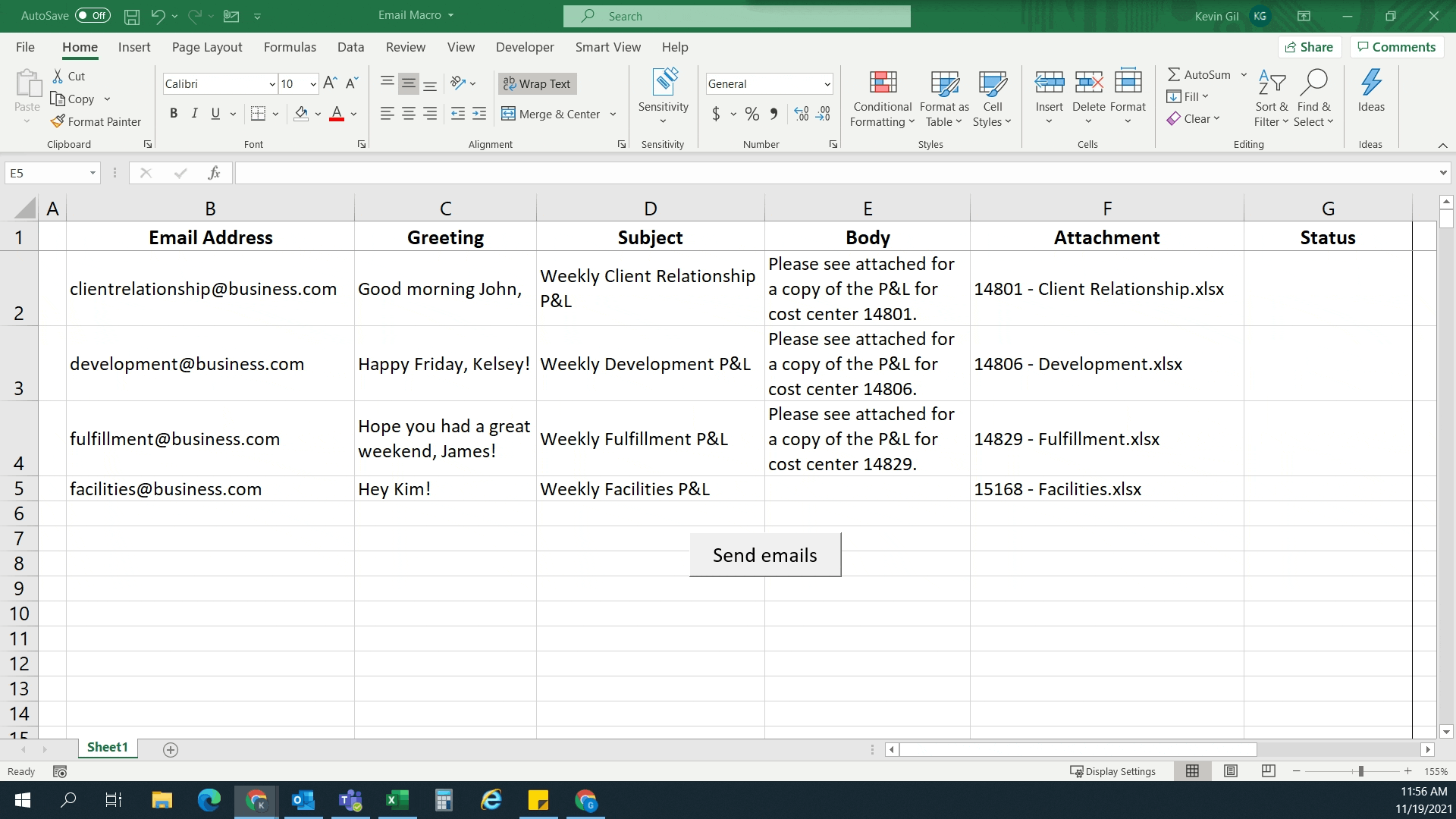Open Microsoft Teams from taskbar
Viewport: 1456px width, 819px height.
pos(350,800)
